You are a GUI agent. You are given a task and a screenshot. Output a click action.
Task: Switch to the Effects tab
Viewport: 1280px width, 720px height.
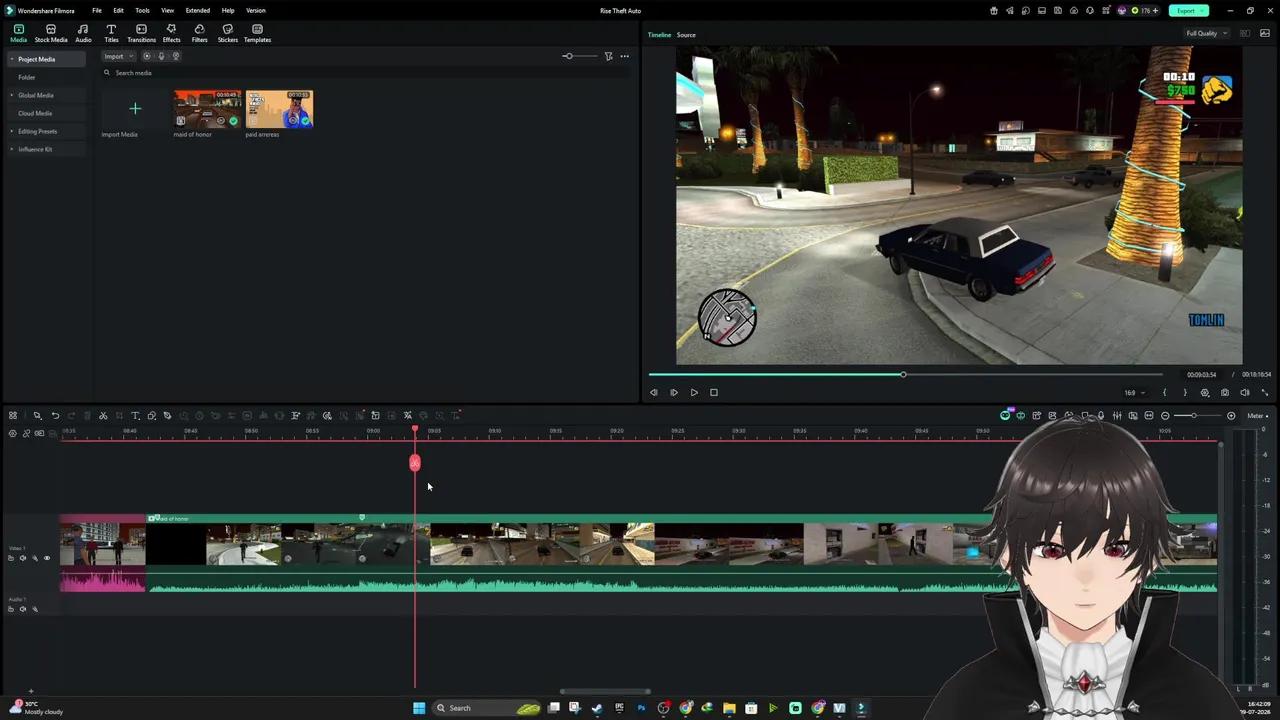pos(171,33)
